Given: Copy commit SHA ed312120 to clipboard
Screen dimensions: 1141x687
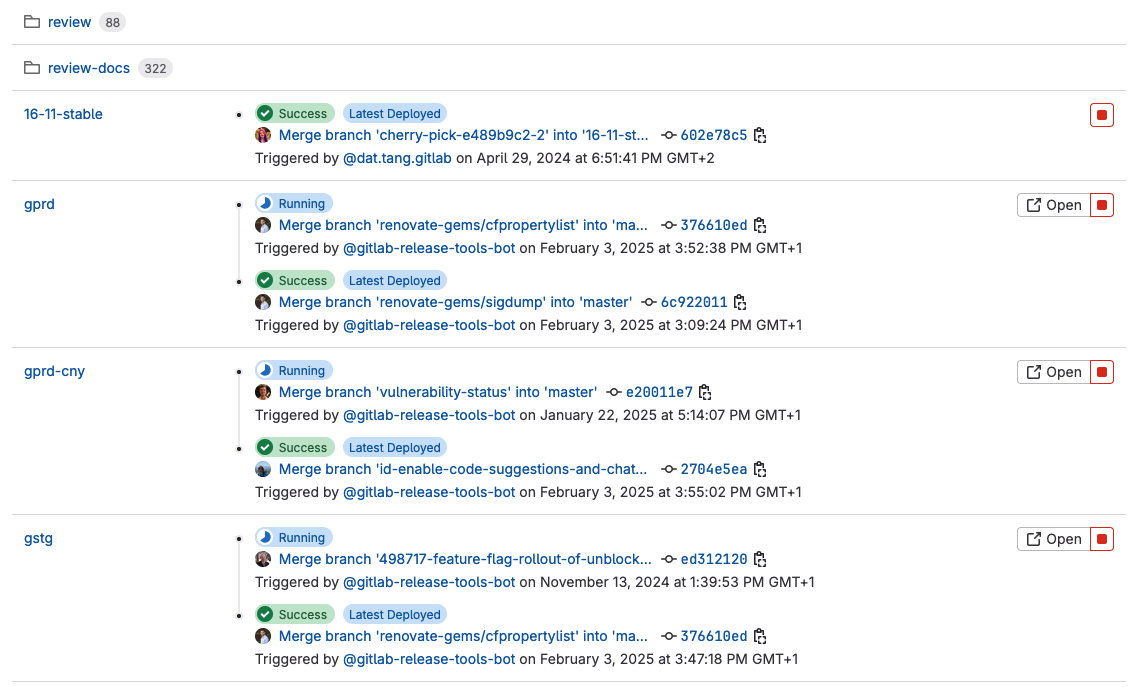Looking at the screenshot, I should tap(760, 560).
